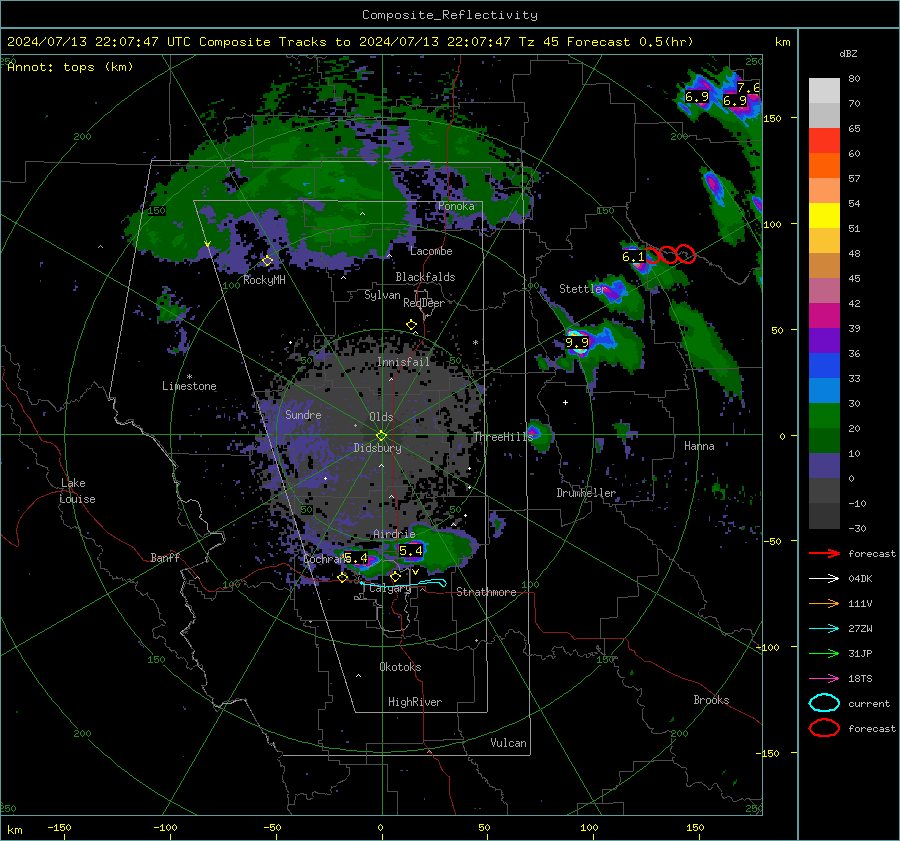The height and width of the screenshot is (841, 900).
Task: Click the Stettler town label
Action: coord(583,289)
